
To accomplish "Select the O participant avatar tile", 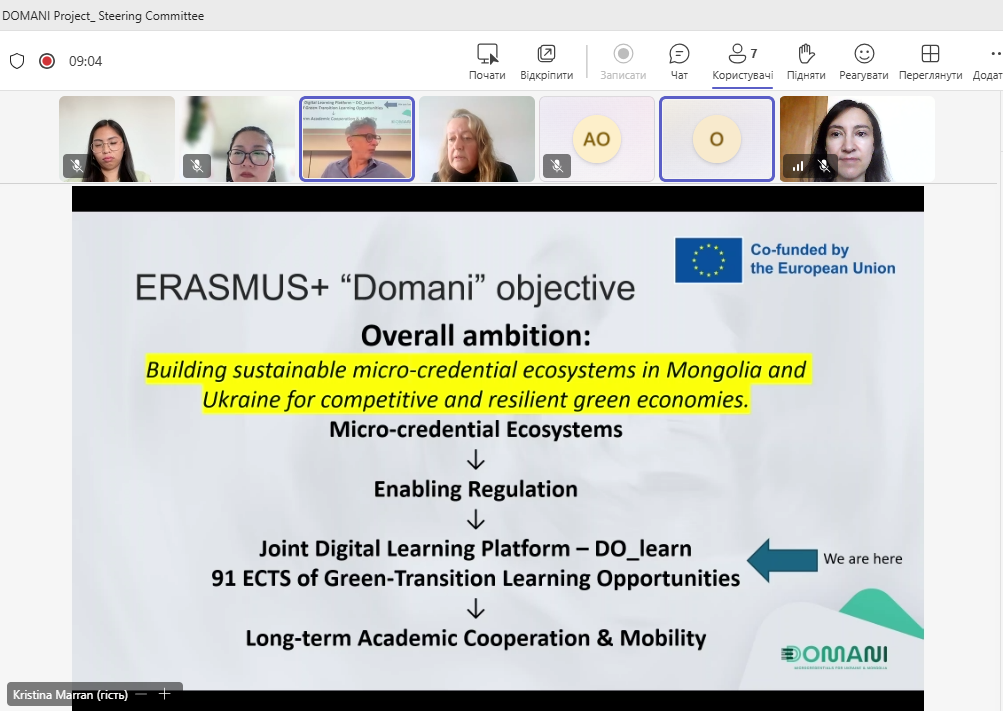I will tap(716, 139).
